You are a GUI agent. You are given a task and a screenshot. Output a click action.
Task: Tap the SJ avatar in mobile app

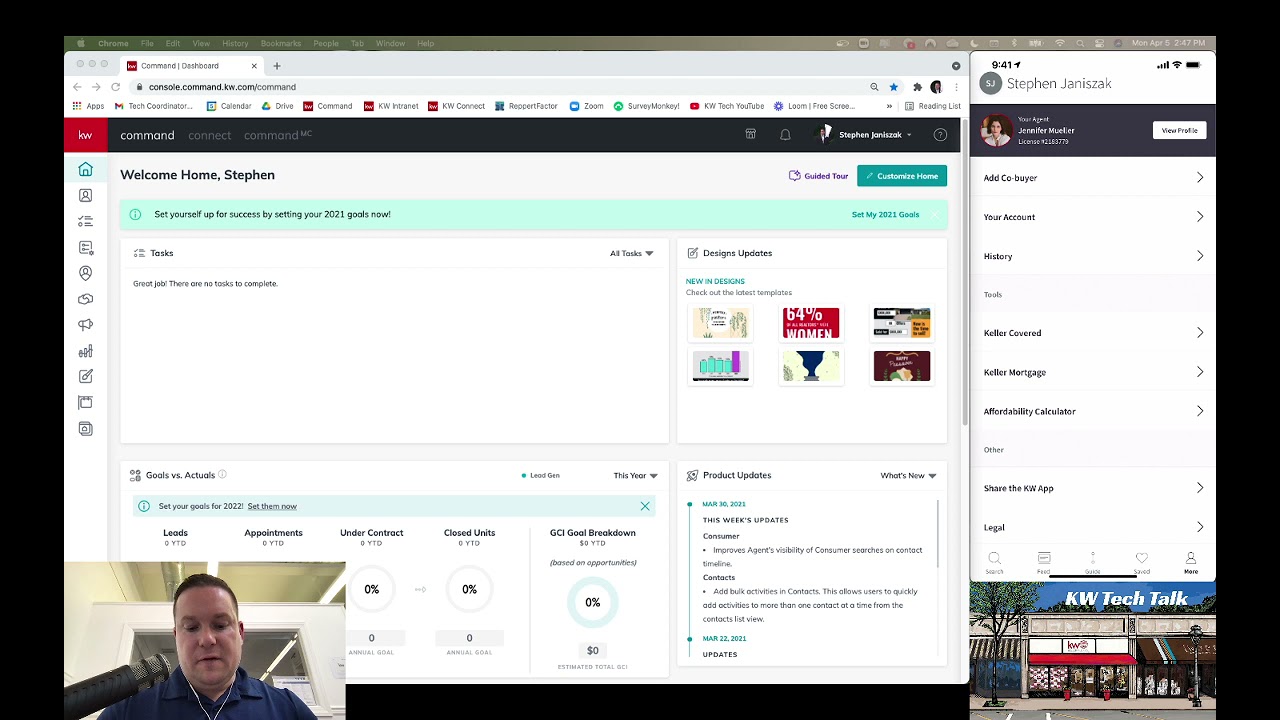click(990, 84)
